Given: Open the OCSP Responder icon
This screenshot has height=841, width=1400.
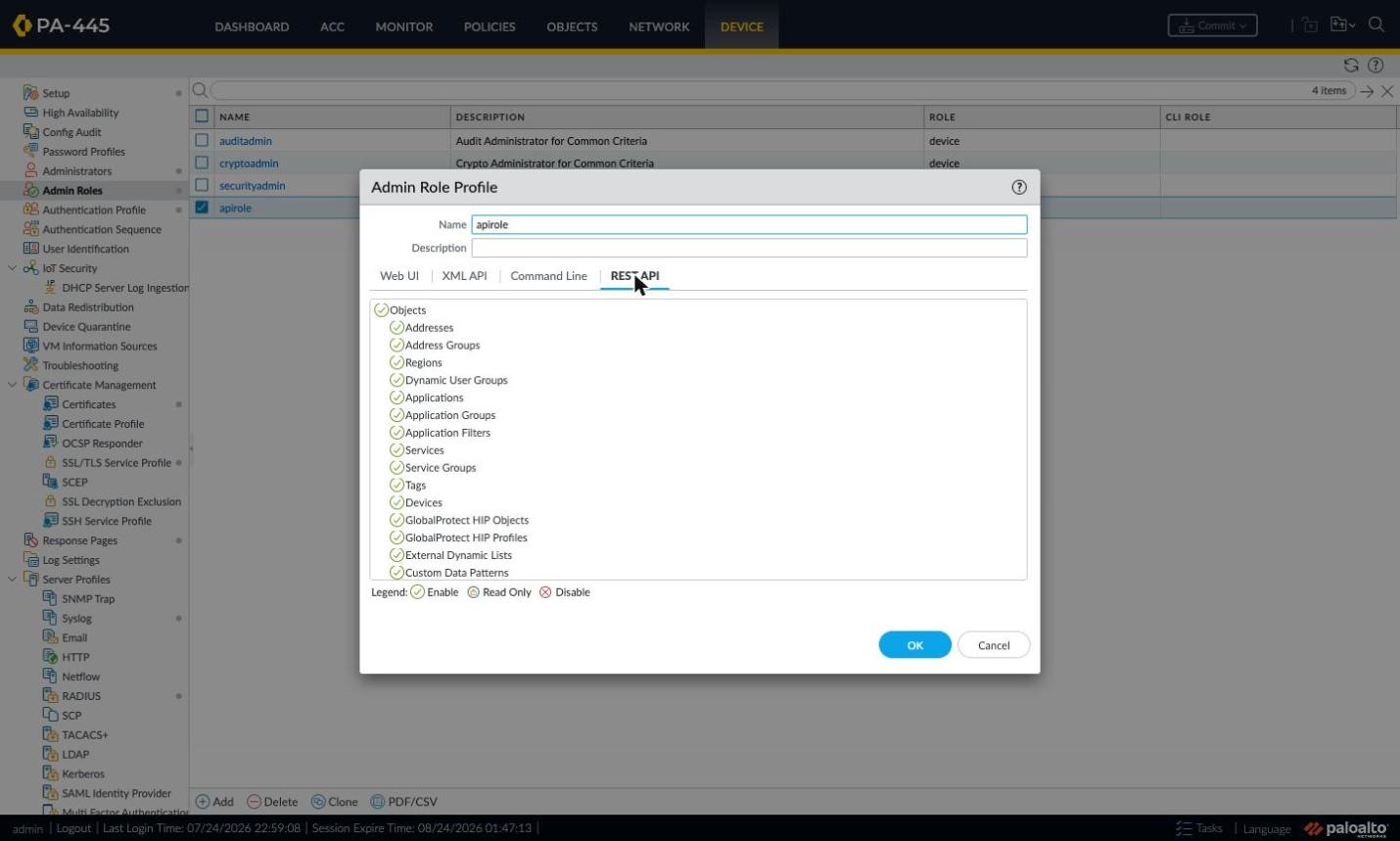Looking at the screenshot, I should point(51,443).
